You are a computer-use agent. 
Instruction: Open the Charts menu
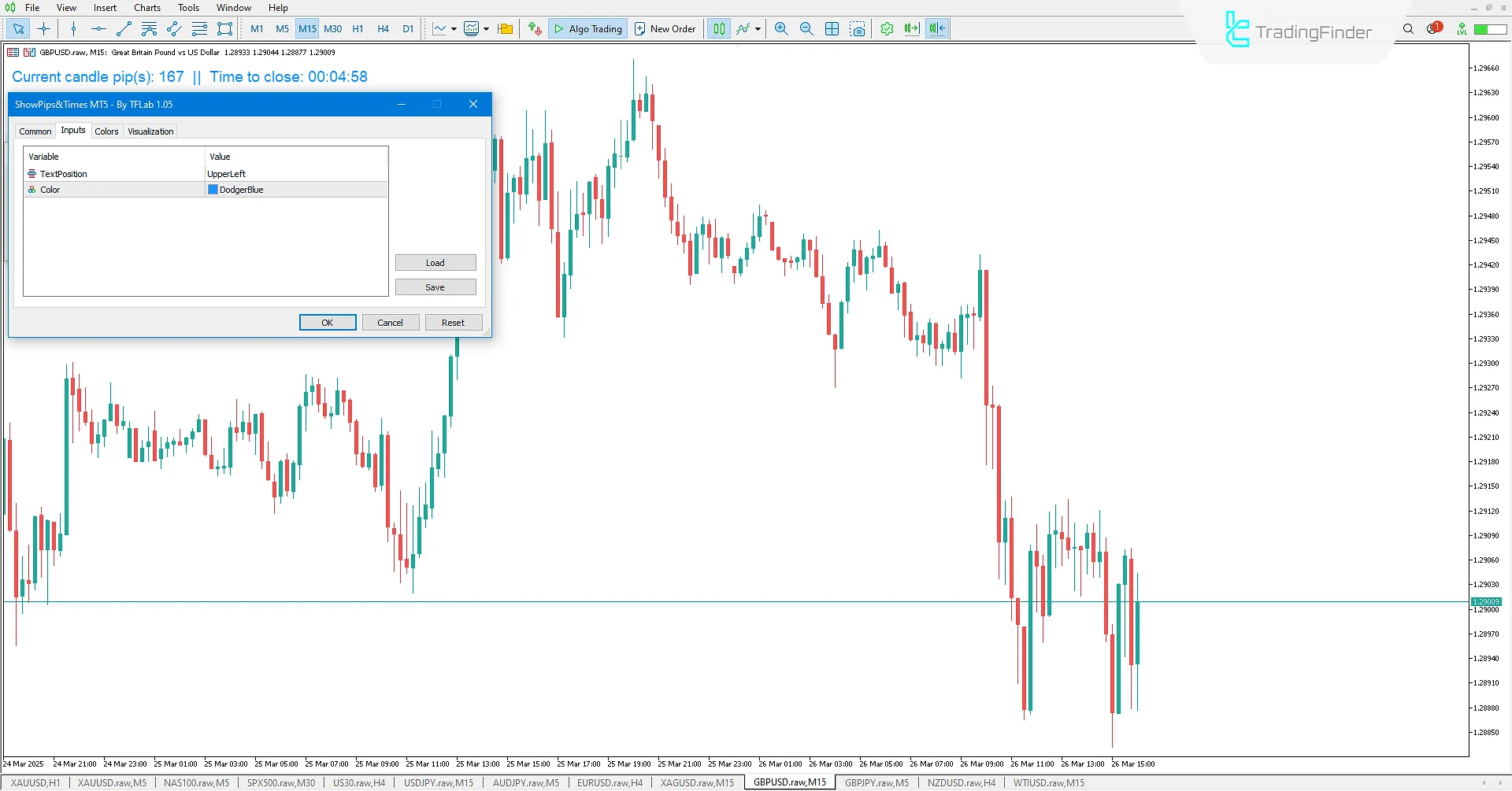[x=146, y=7]
